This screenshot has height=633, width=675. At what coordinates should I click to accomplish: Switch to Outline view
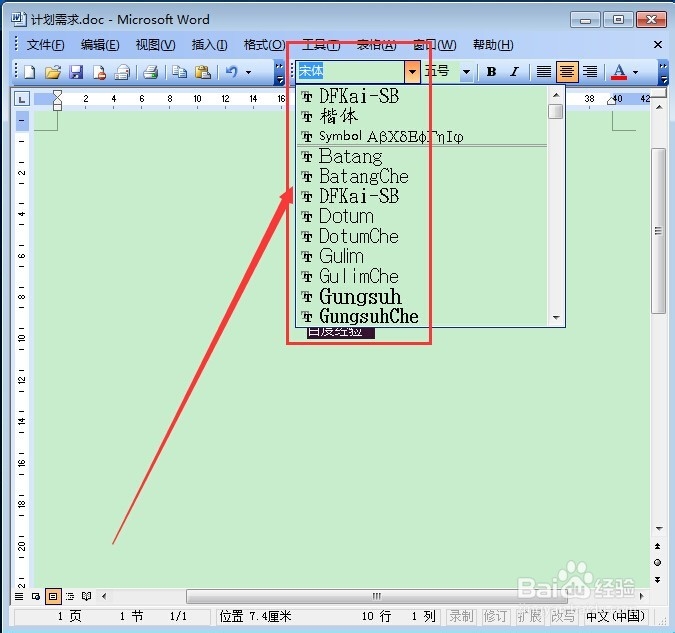coord(70,596)
